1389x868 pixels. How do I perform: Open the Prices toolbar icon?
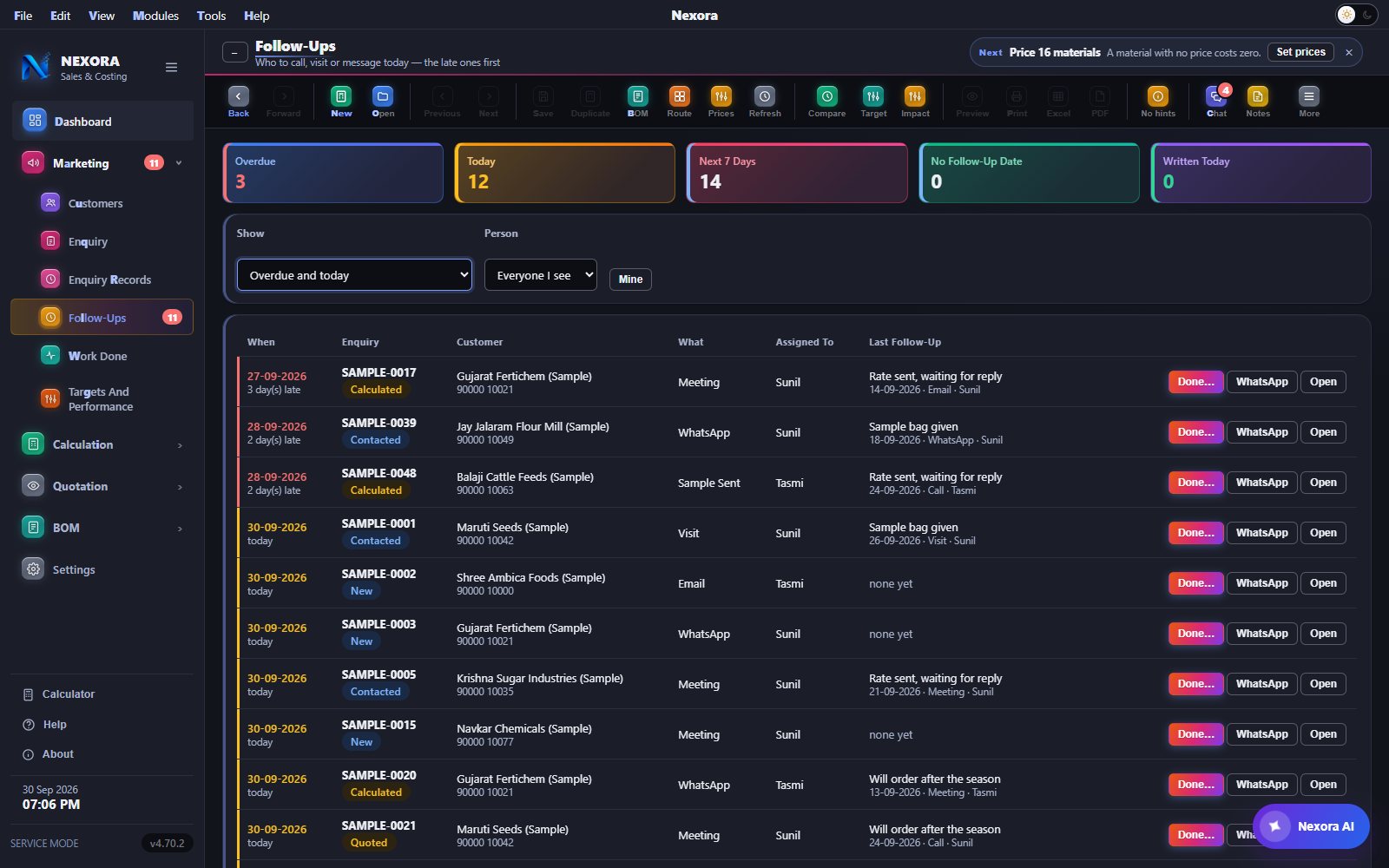(x=721, y=101)
